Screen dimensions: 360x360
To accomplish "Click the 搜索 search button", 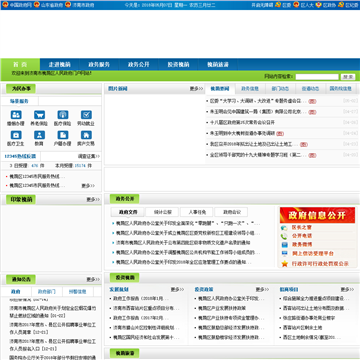I will [348, 77].
